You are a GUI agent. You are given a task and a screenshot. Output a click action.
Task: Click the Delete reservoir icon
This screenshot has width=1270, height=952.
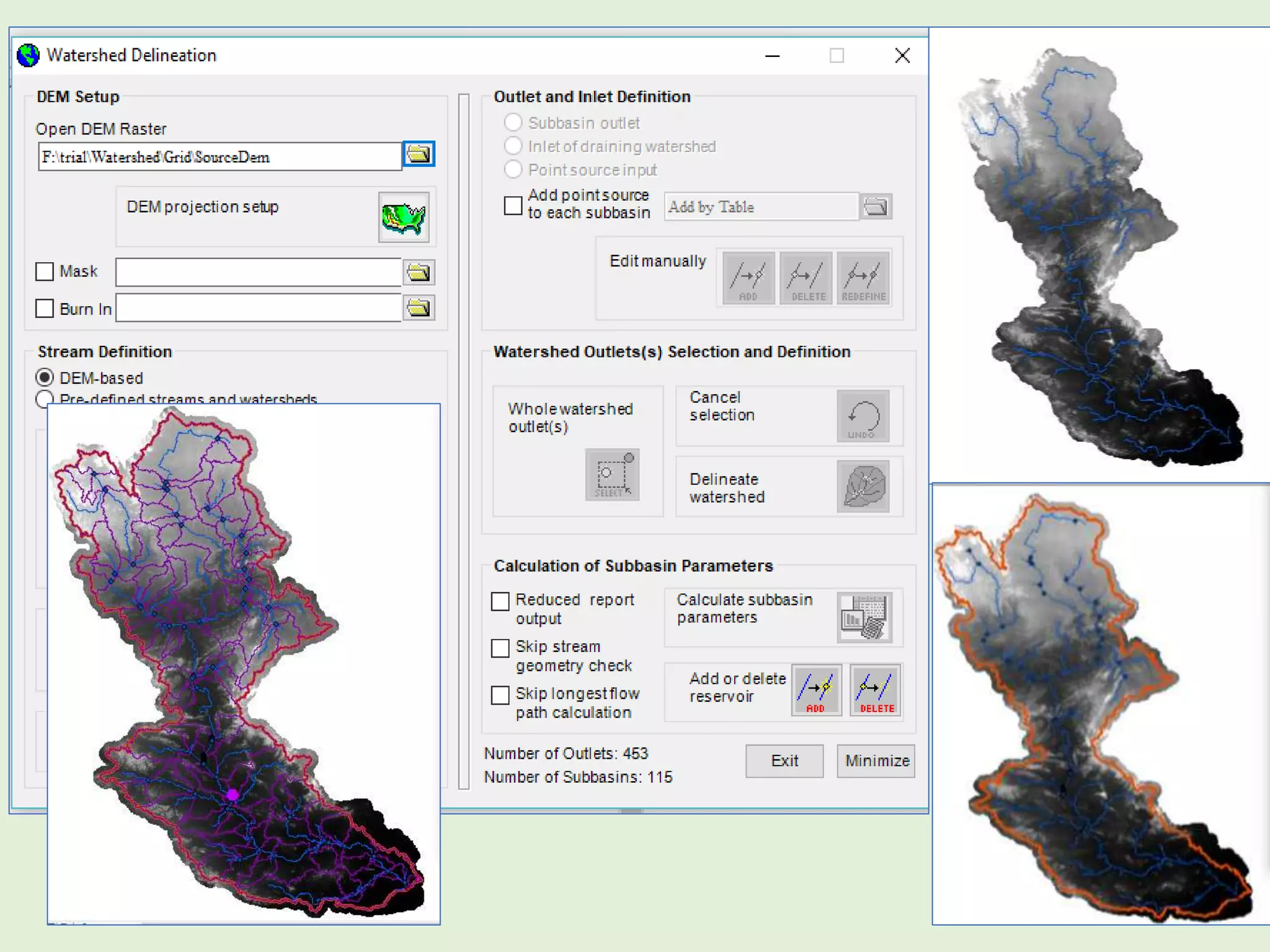[875, 690]
